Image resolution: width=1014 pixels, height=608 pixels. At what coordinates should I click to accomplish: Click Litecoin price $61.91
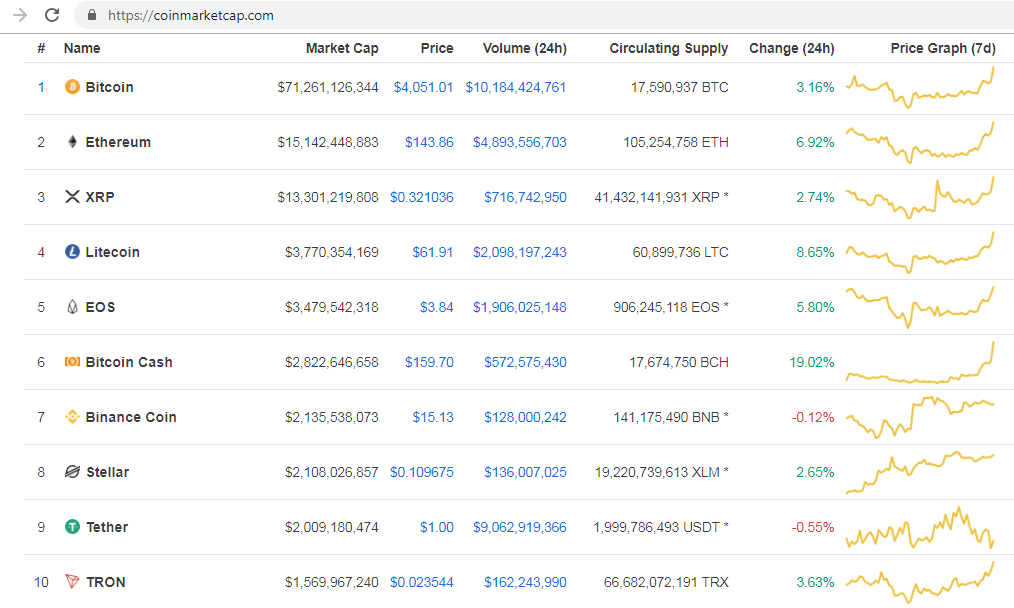(x=433, y=252)
